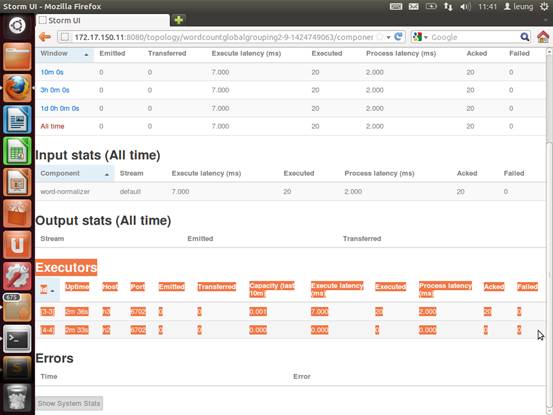Sort Executors table by Acked header
The width and height of the screenshot is (553, 415).
494,287
